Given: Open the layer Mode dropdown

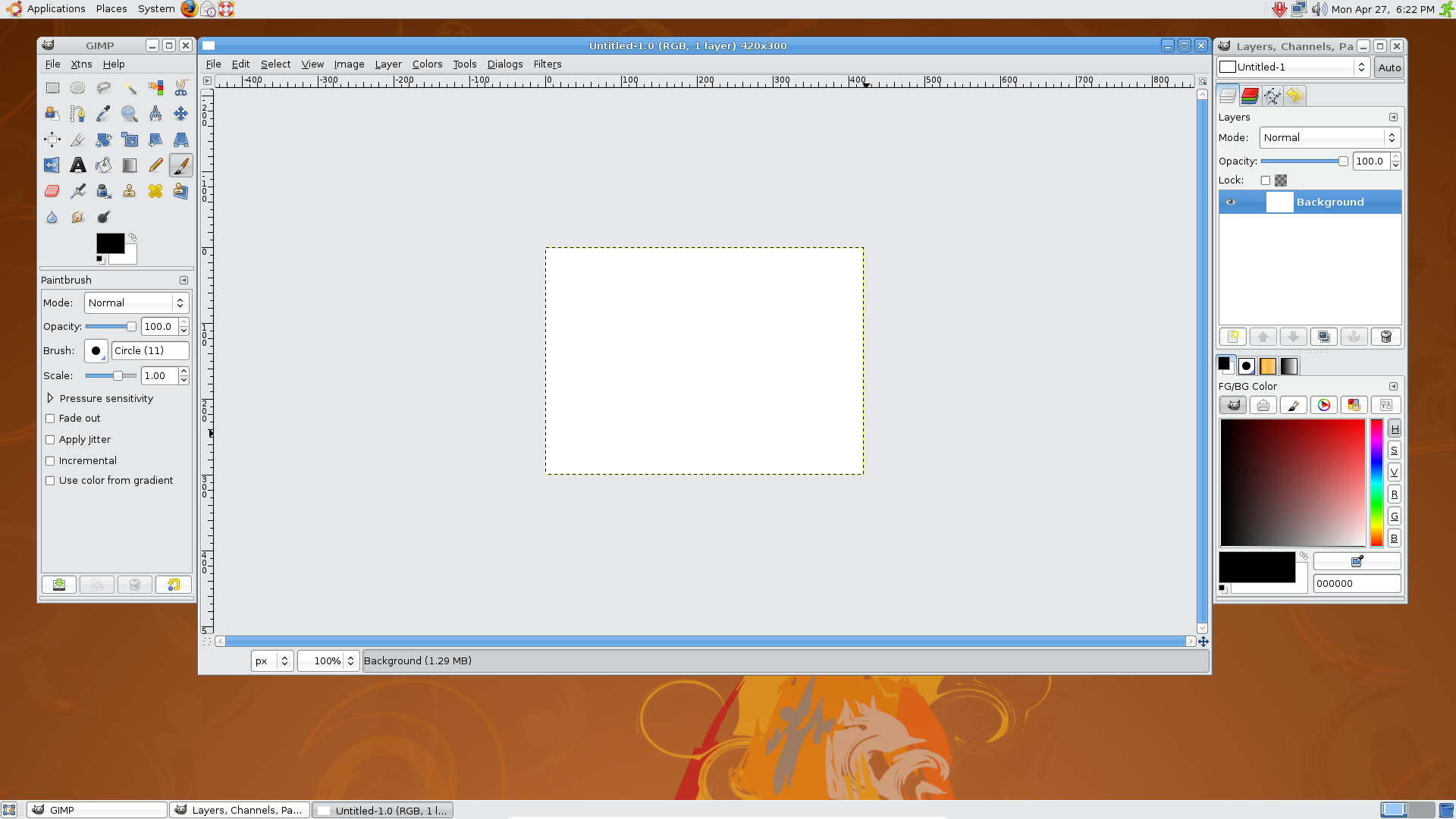Looking at the screenshot, I should (x=1329, y=137).
